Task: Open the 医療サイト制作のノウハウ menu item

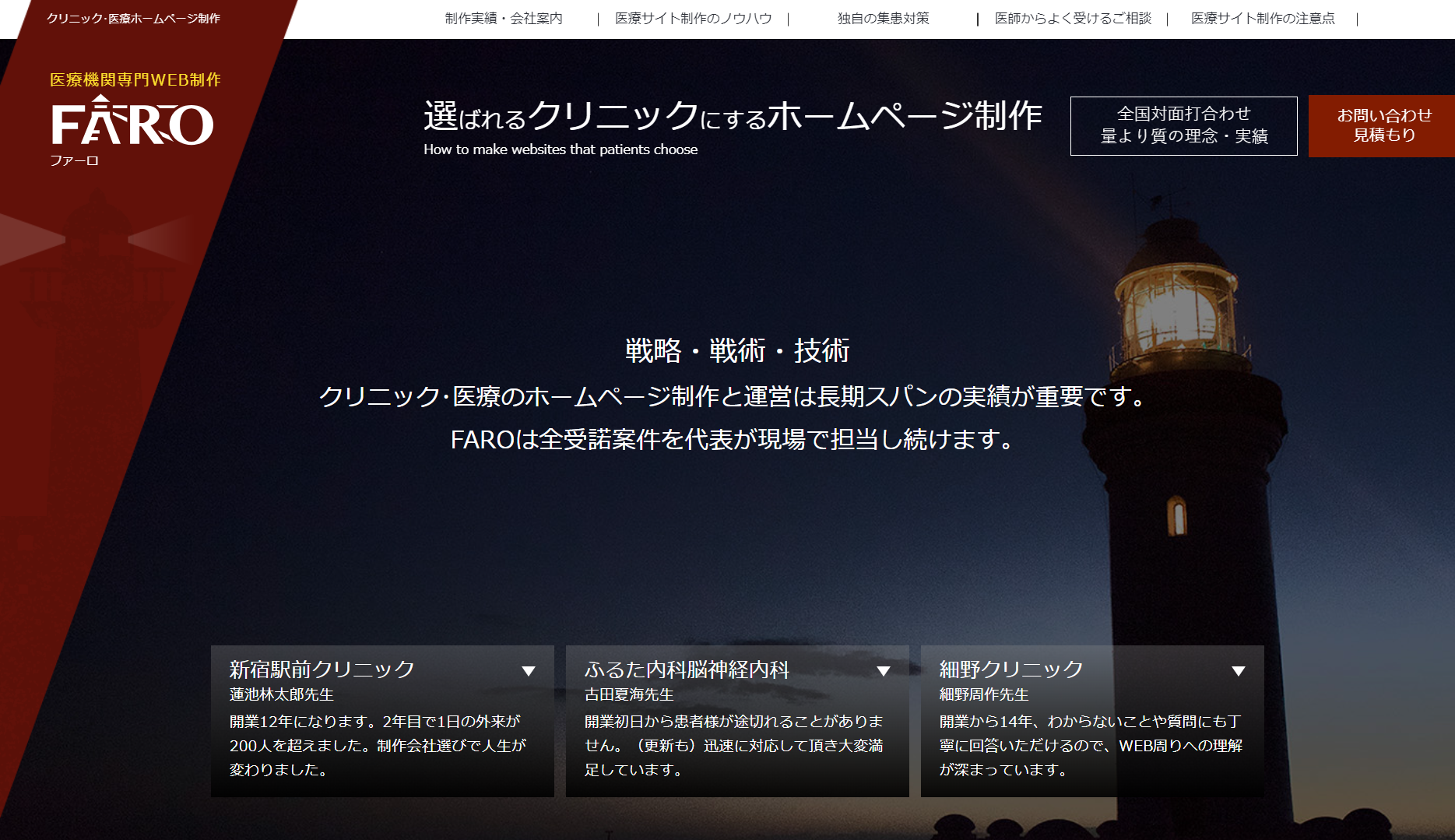Action: pos(693,19)
